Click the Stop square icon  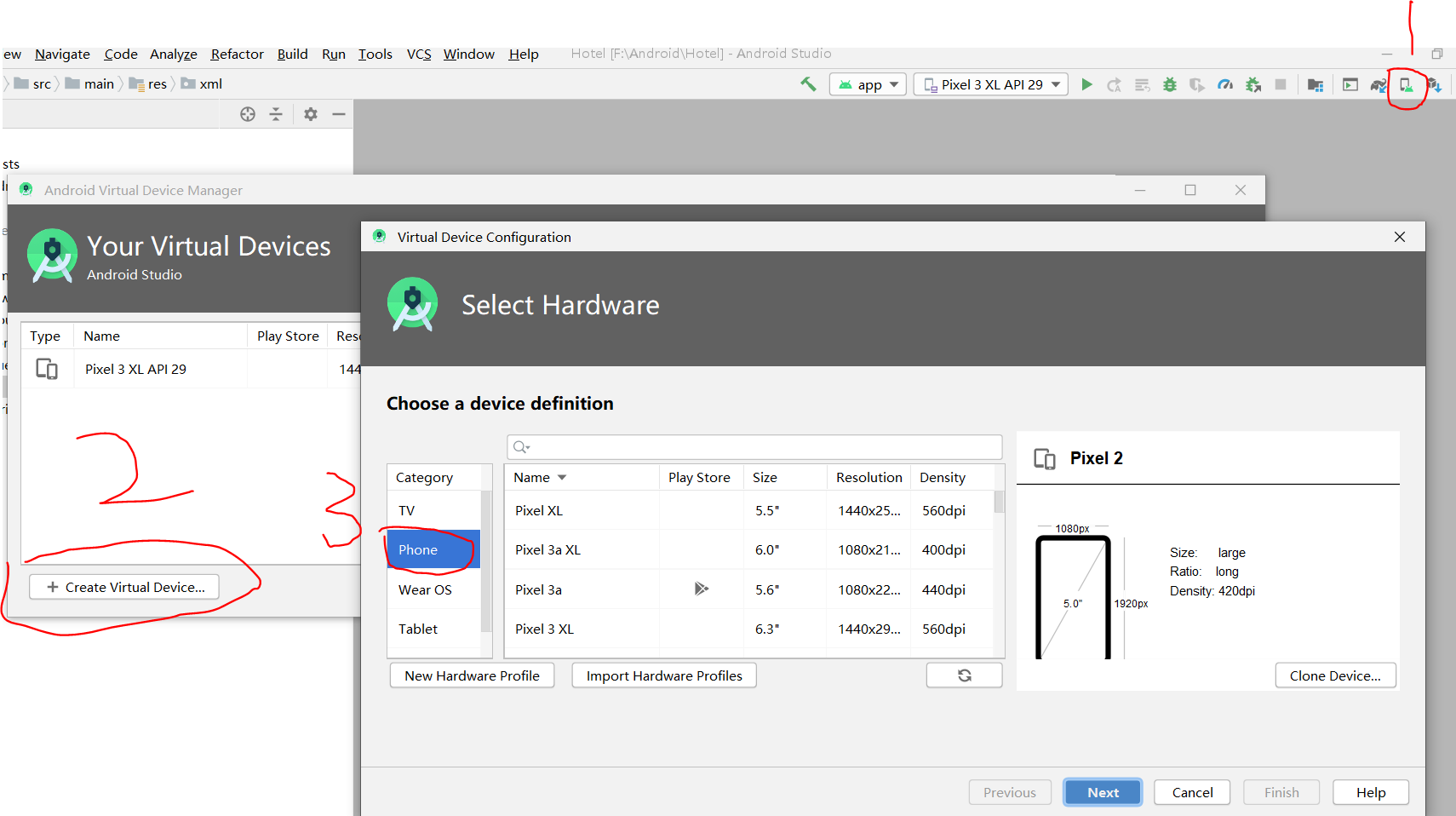[x=1281, y=84]
